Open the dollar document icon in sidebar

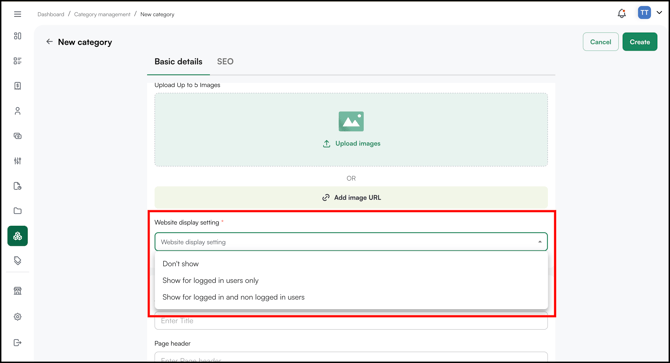coord(18,86)
